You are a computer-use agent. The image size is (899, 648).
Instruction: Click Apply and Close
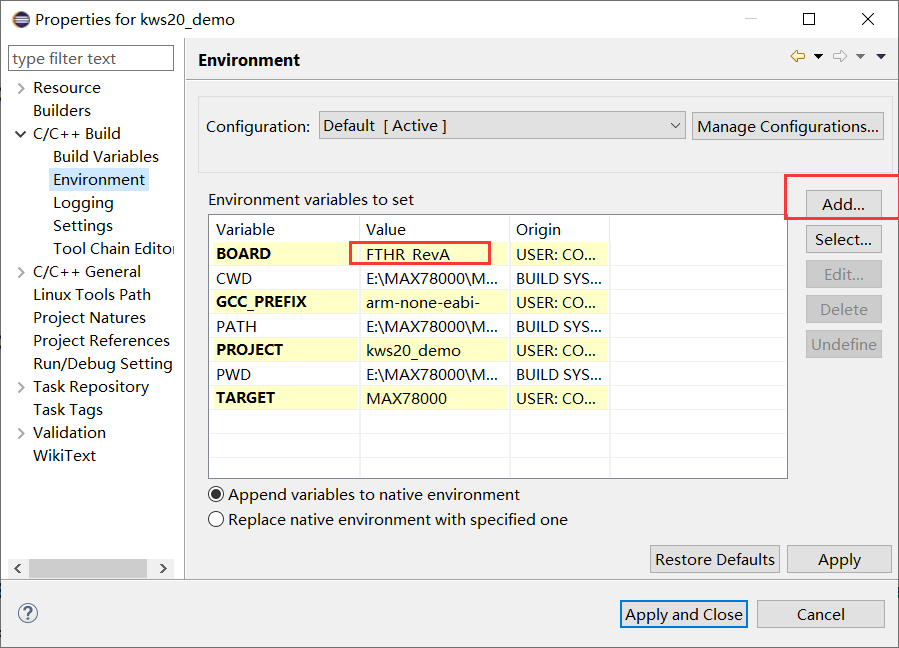683,614
